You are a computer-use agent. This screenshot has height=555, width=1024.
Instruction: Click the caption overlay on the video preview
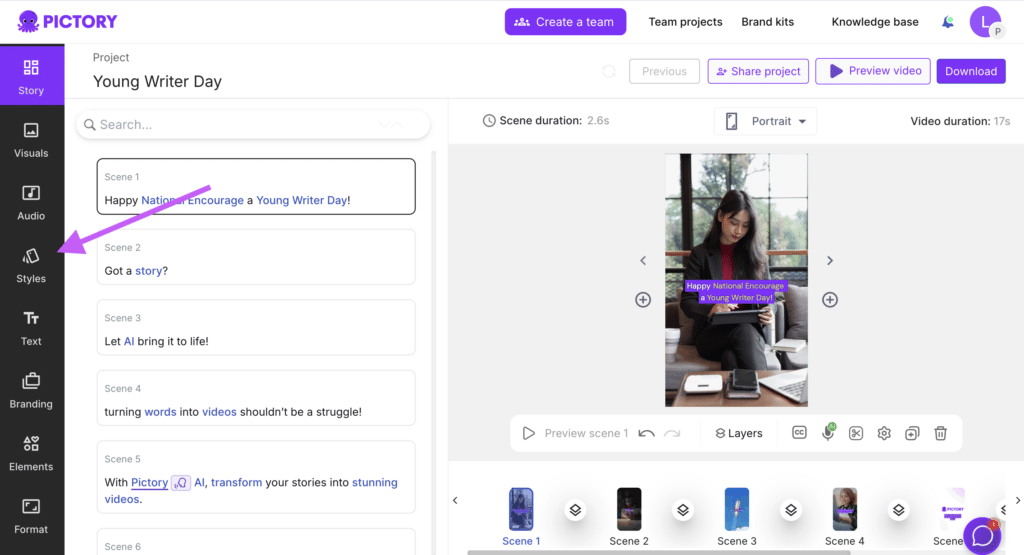coord(736,291)
